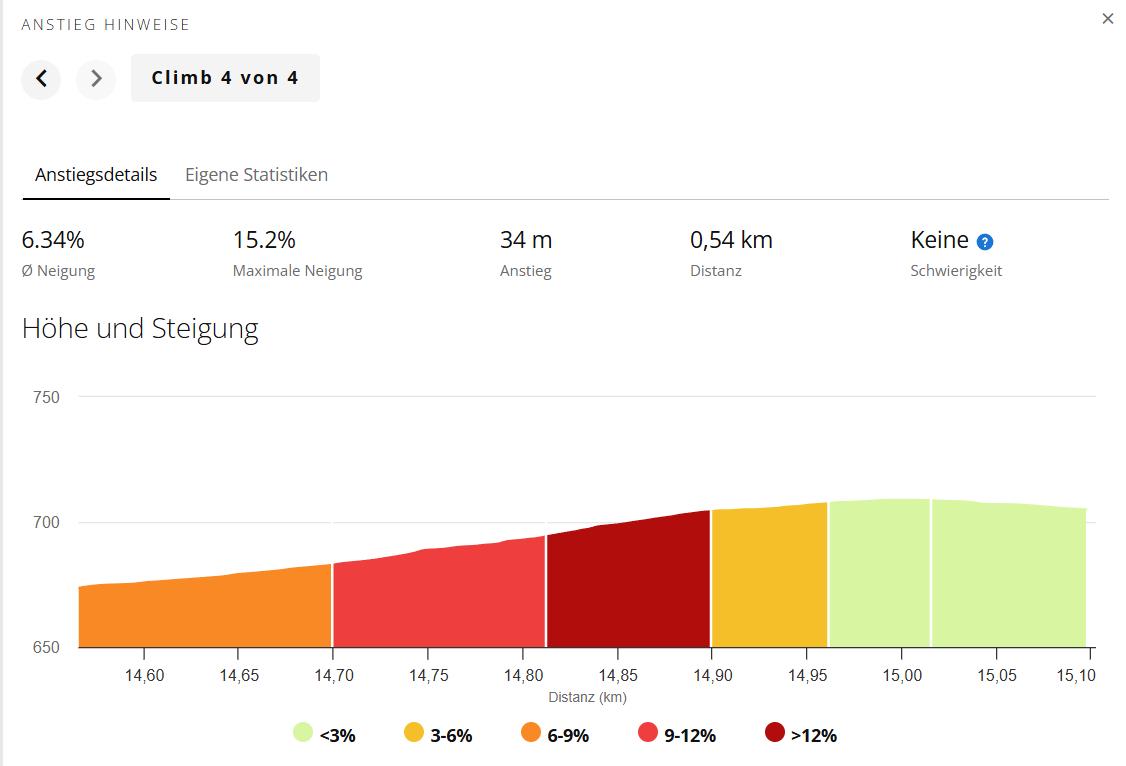1126x766 pixels.
Task: Click the 6-9% orange legend dot
Action: pyautogui.click(x=532, y=733)
